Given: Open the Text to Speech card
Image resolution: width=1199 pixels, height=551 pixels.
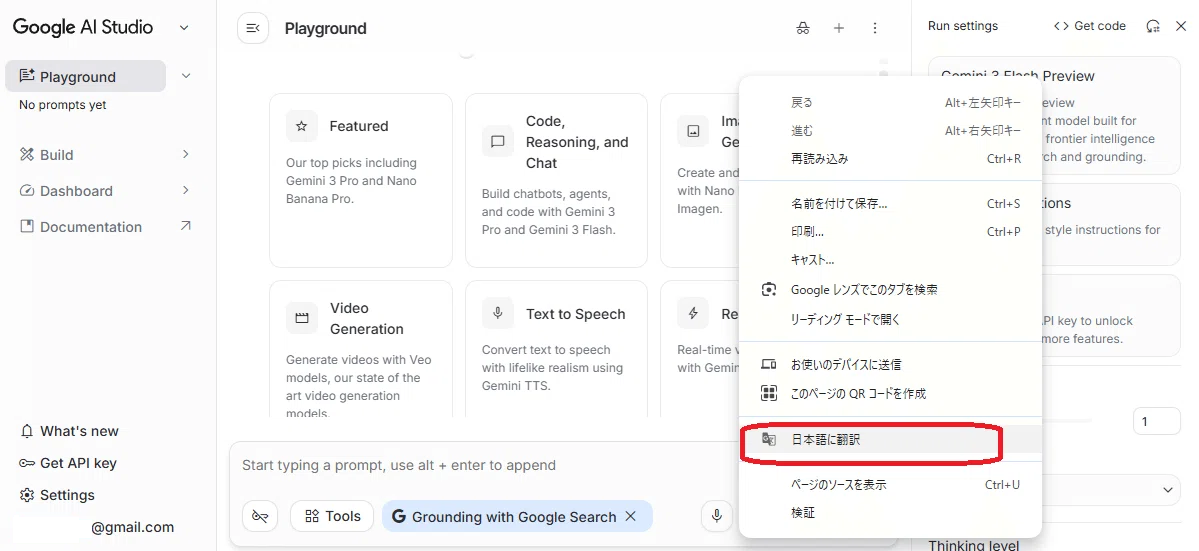Looking at the screenshot, I should [x=556, y=348].
